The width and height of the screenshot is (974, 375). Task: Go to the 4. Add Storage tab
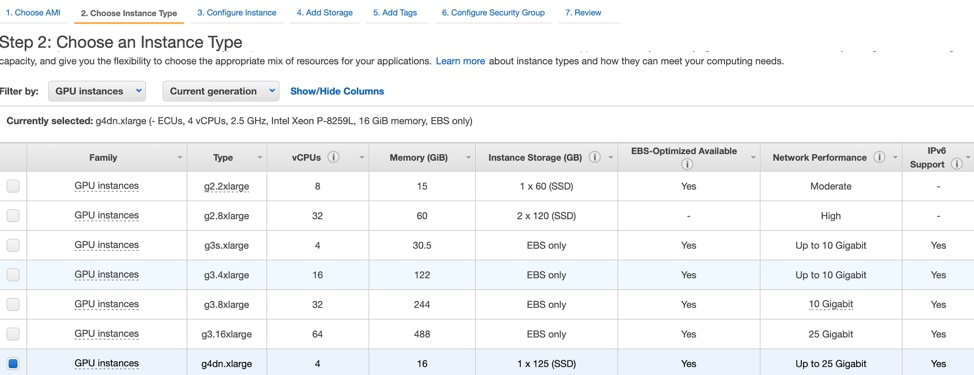[x=324, y=12]
